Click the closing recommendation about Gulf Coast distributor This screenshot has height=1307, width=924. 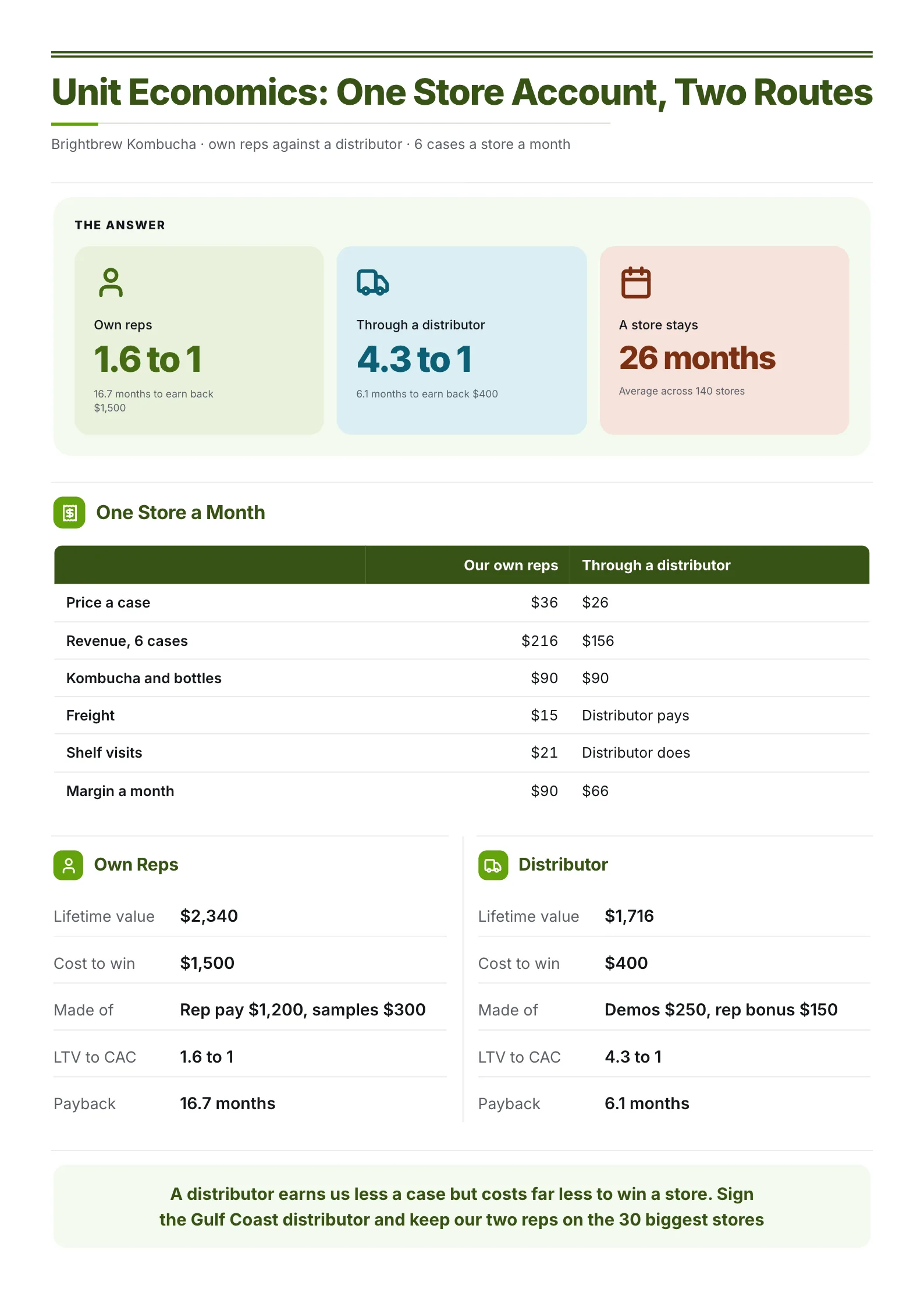point(462,1206)
